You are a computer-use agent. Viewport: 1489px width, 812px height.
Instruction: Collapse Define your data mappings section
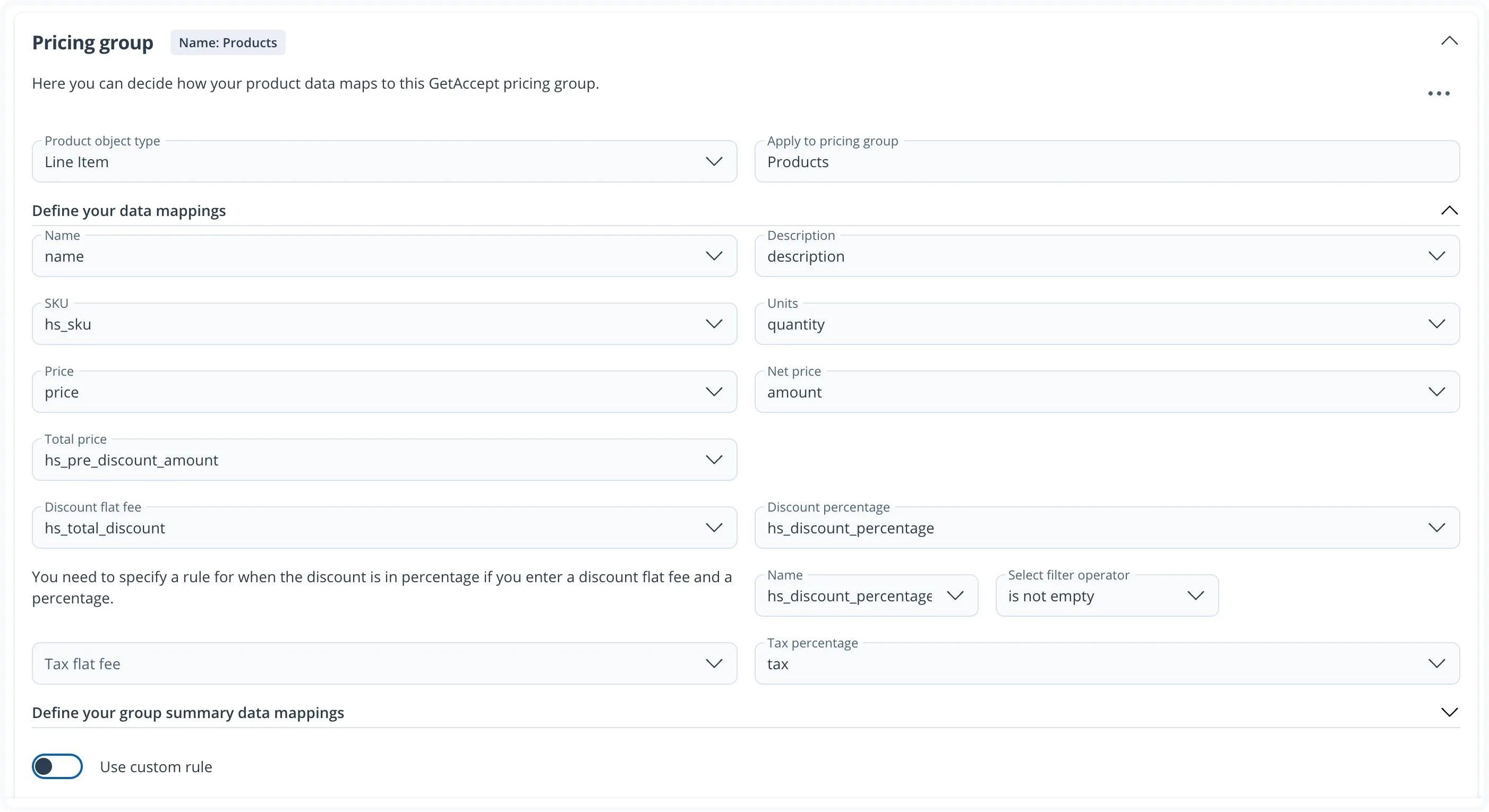[x=1449, y=211]
